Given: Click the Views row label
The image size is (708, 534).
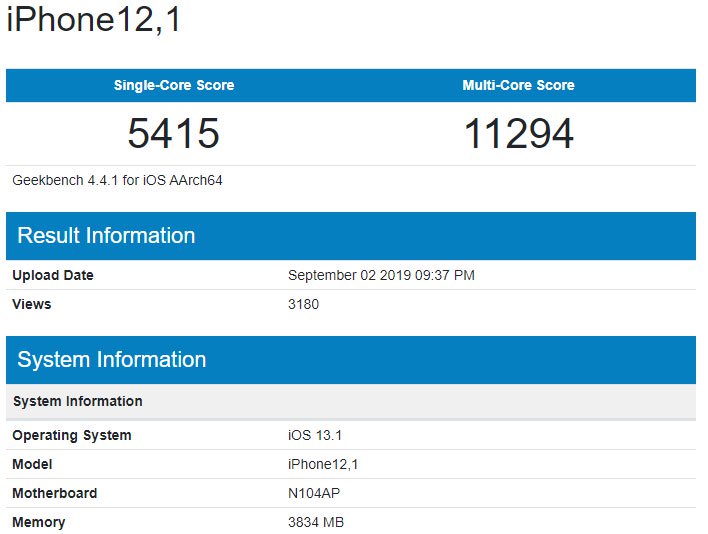Looking at the screenshot, I should [x=32, y=304].
